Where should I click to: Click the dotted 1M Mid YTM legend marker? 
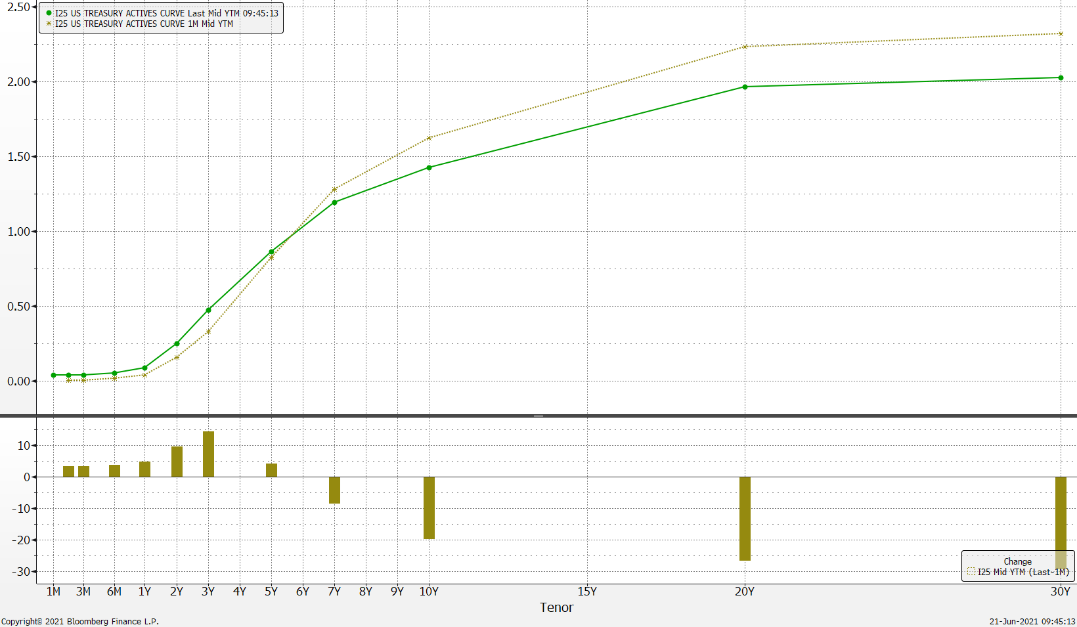coord(47,23)
